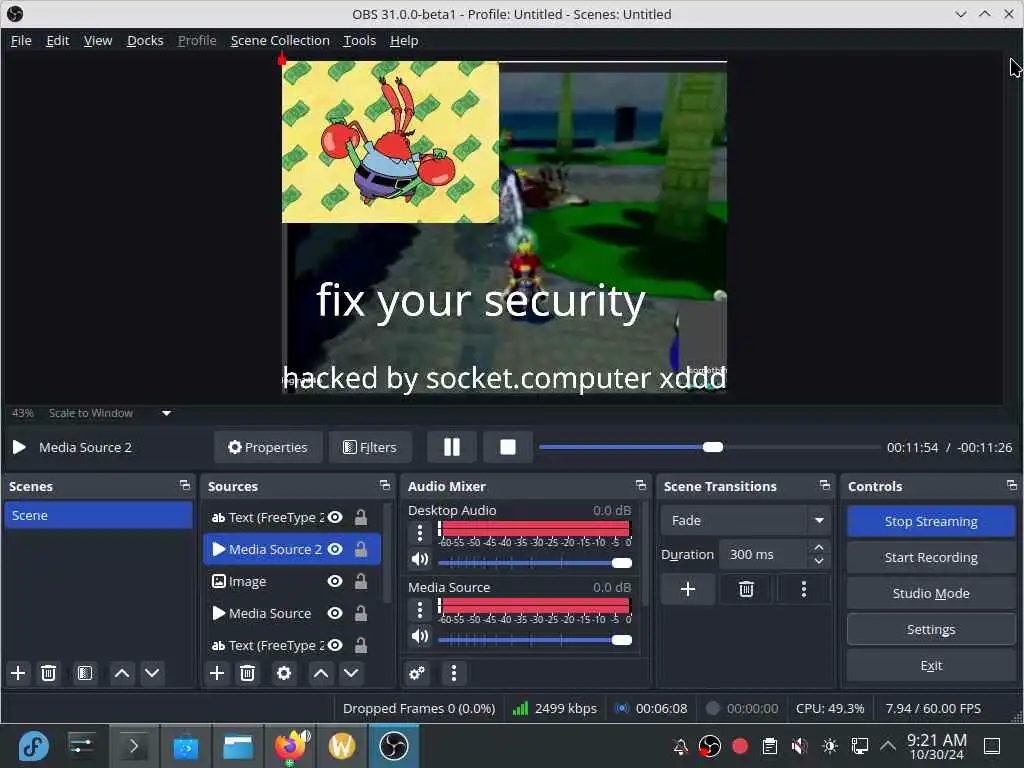Click Stop Streaming button
Viewport: 1024px width, 768px height.
pyautogui.click(x=931, y=521)
